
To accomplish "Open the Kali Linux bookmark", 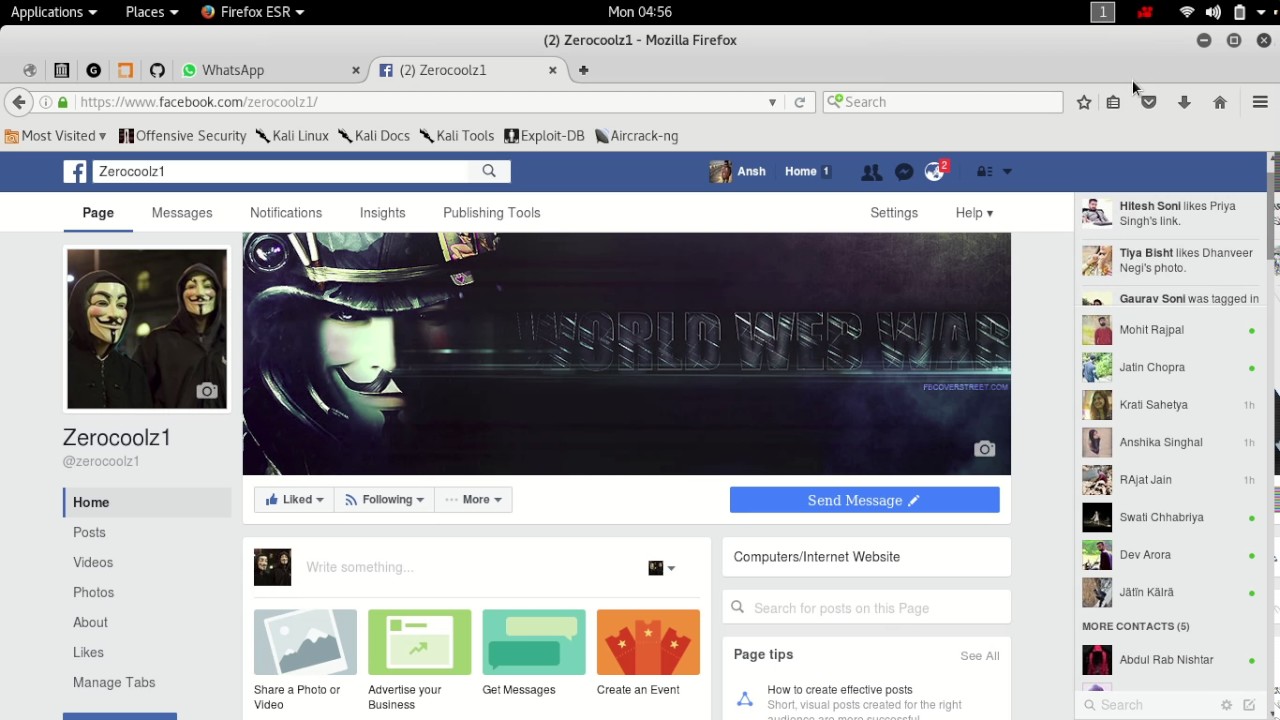I will tap(292, 136).
